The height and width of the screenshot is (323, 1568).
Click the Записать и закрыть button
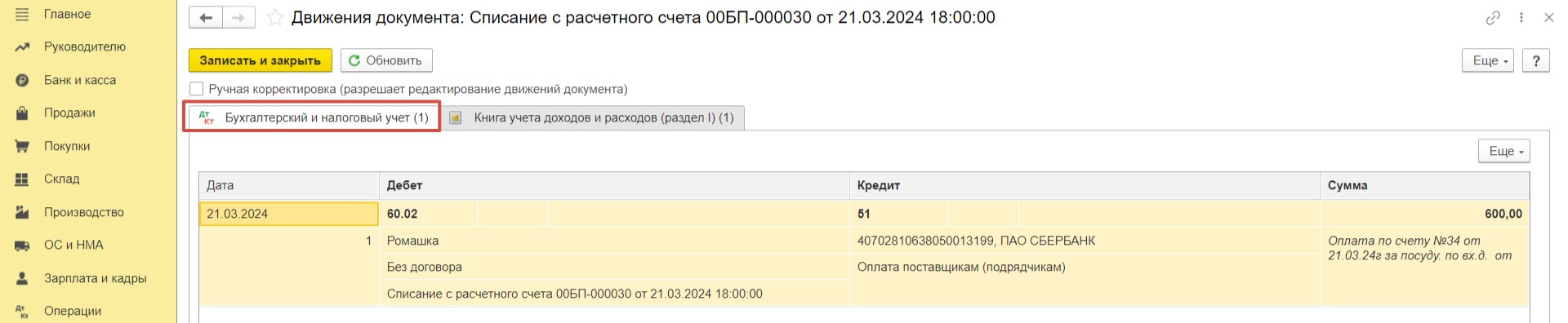click(x=261, y=60)
